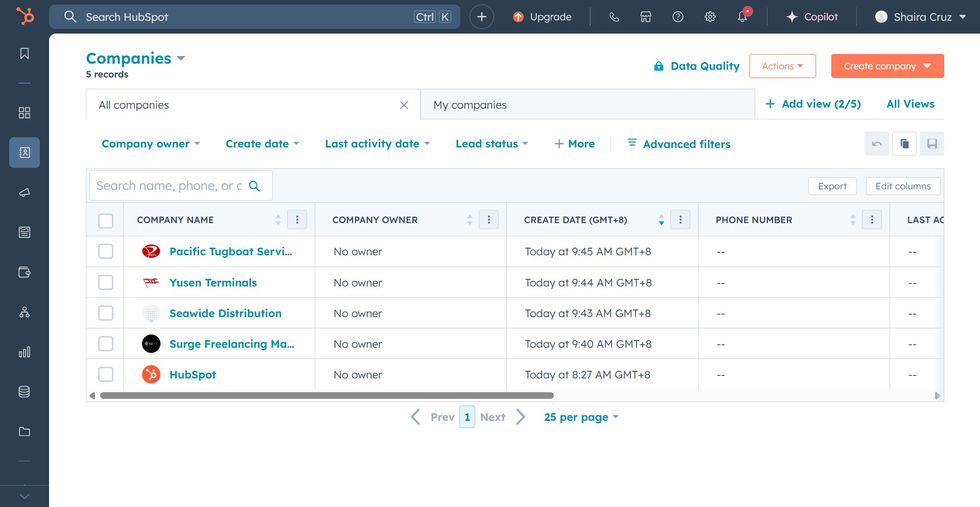
Task: Open the Notifications bell icon
Action: pyautogui.click(x=742, y=16)
